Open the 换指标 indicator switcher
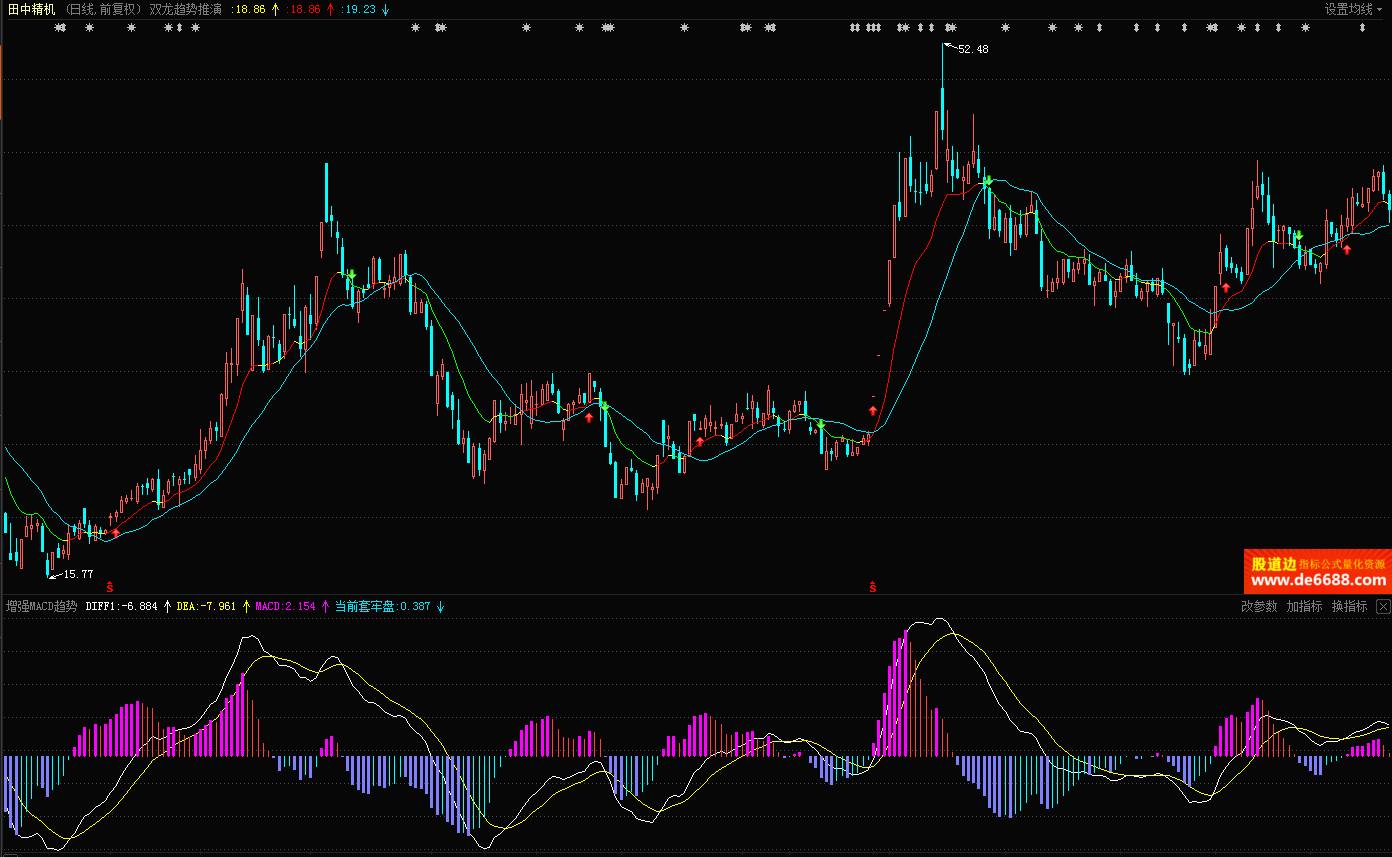The image size is (1392, 857). point(1349,606)
